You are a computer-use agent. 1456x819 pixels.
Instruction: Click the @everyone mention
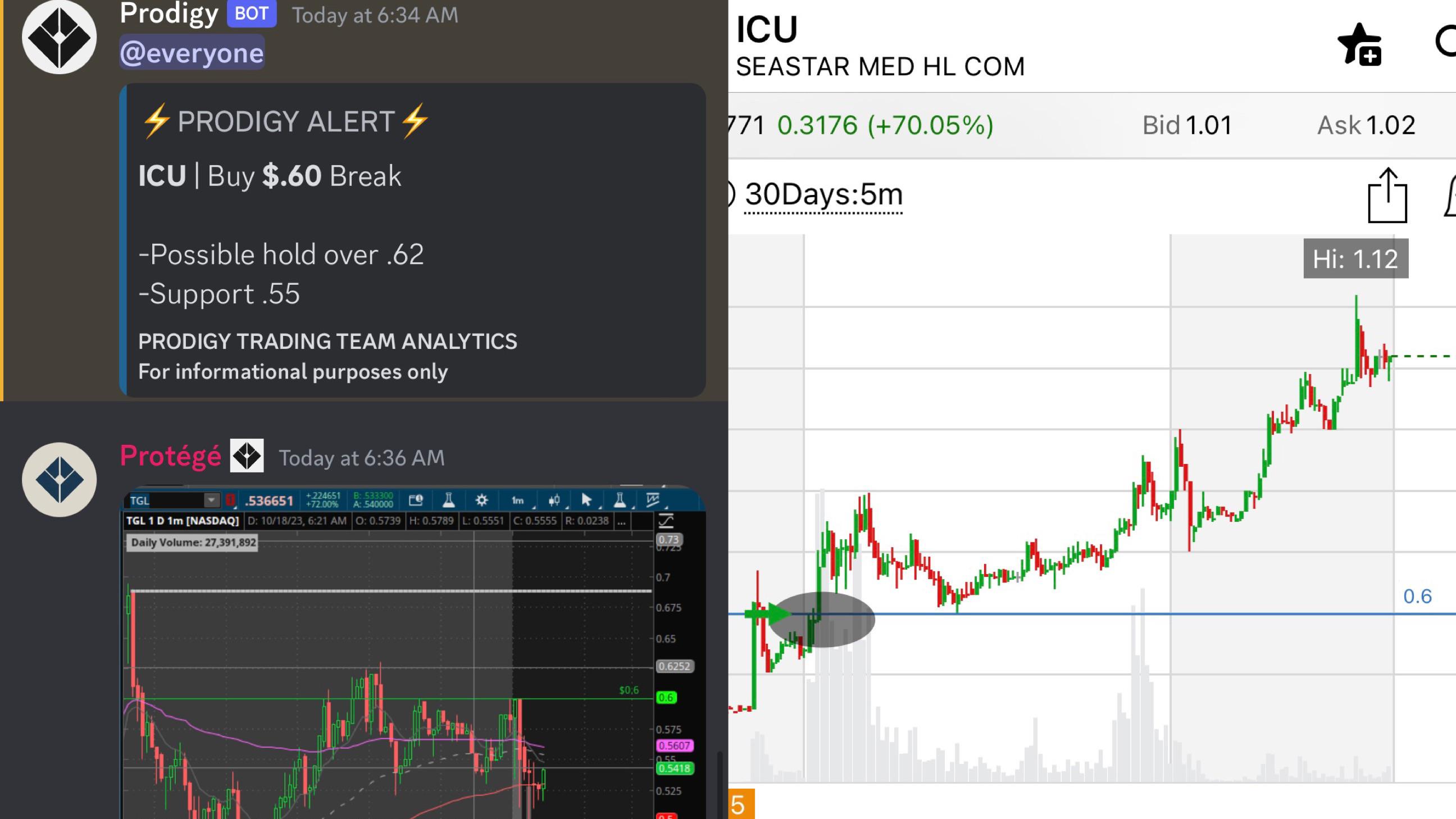[192, 53]
